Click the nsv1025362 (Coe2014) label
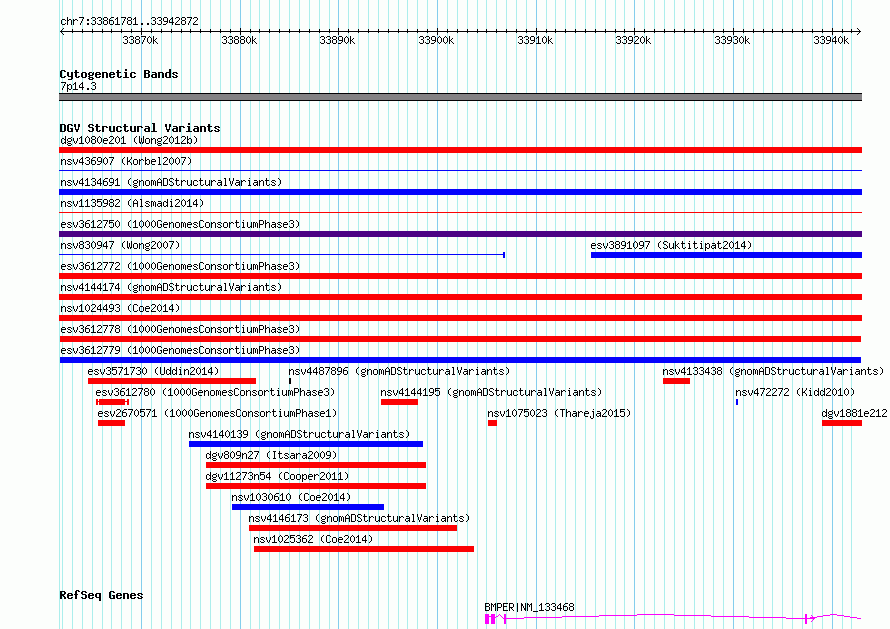Image resolution: width=890 pixels, height=629 pixels. 313,539
